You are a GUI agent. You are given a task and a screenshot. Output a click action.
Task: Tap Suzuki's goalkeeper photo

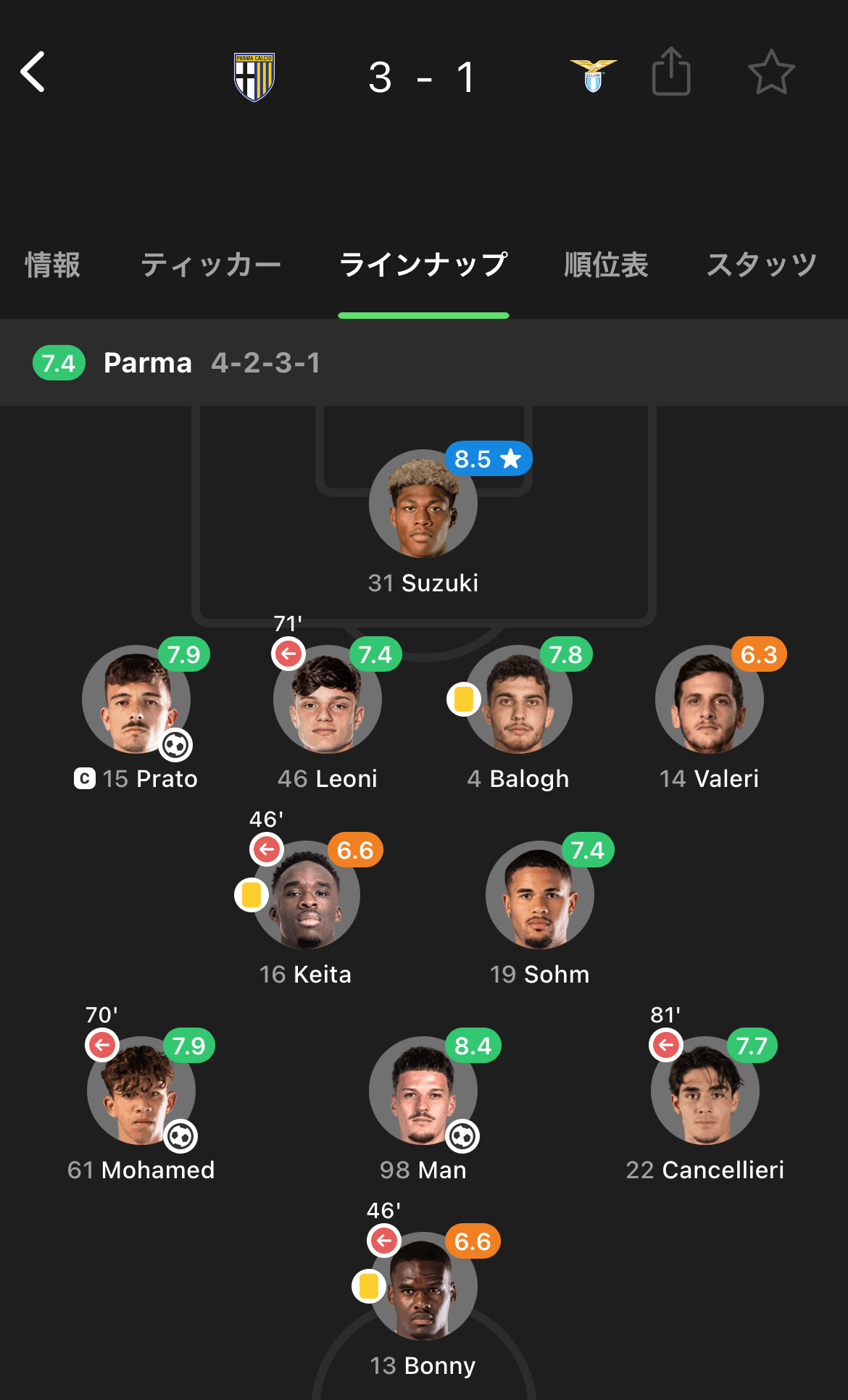(423, 504)
